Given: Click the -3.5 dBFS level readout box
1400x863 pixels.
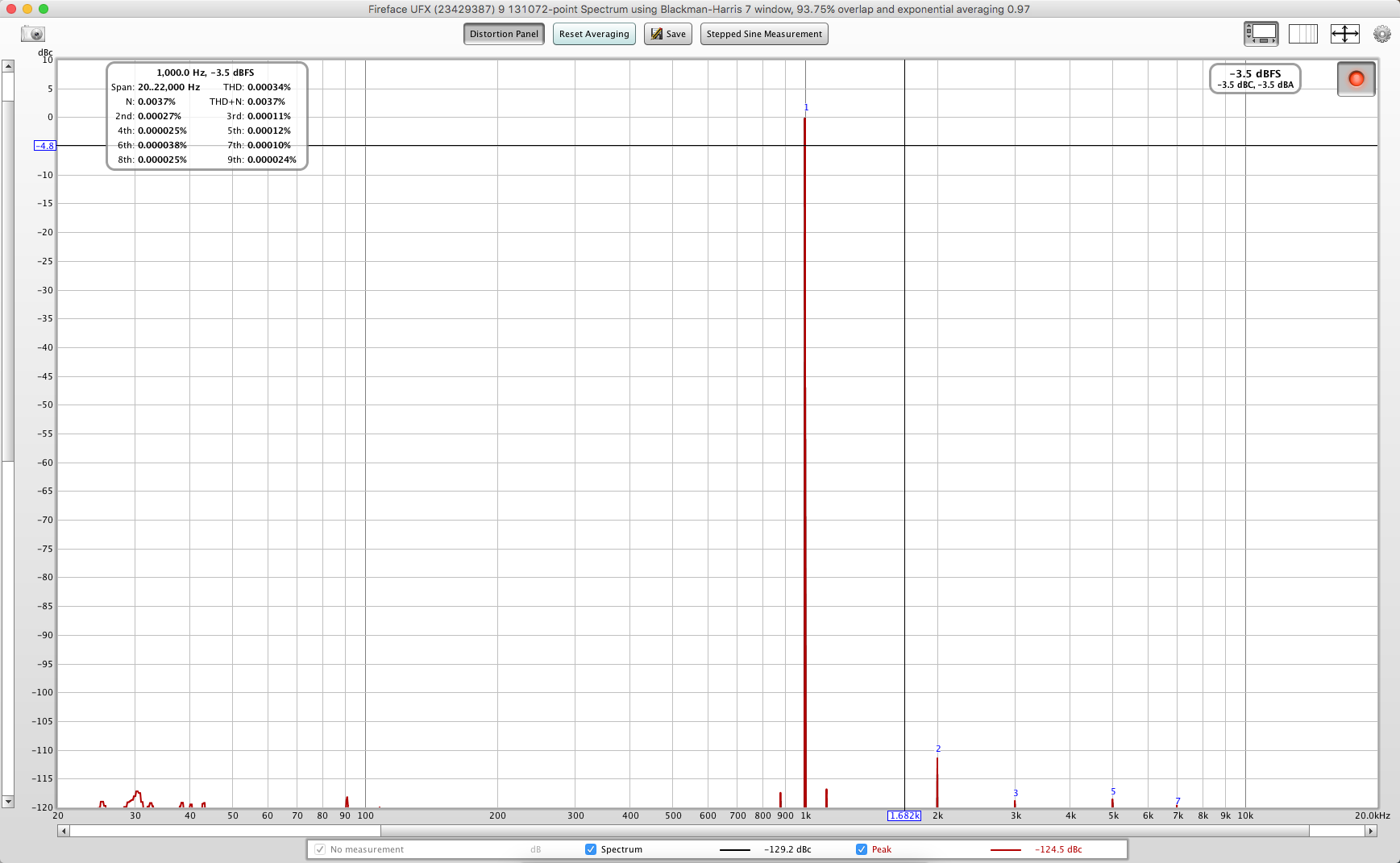Looking at the screenshot, I should 1255,78.
